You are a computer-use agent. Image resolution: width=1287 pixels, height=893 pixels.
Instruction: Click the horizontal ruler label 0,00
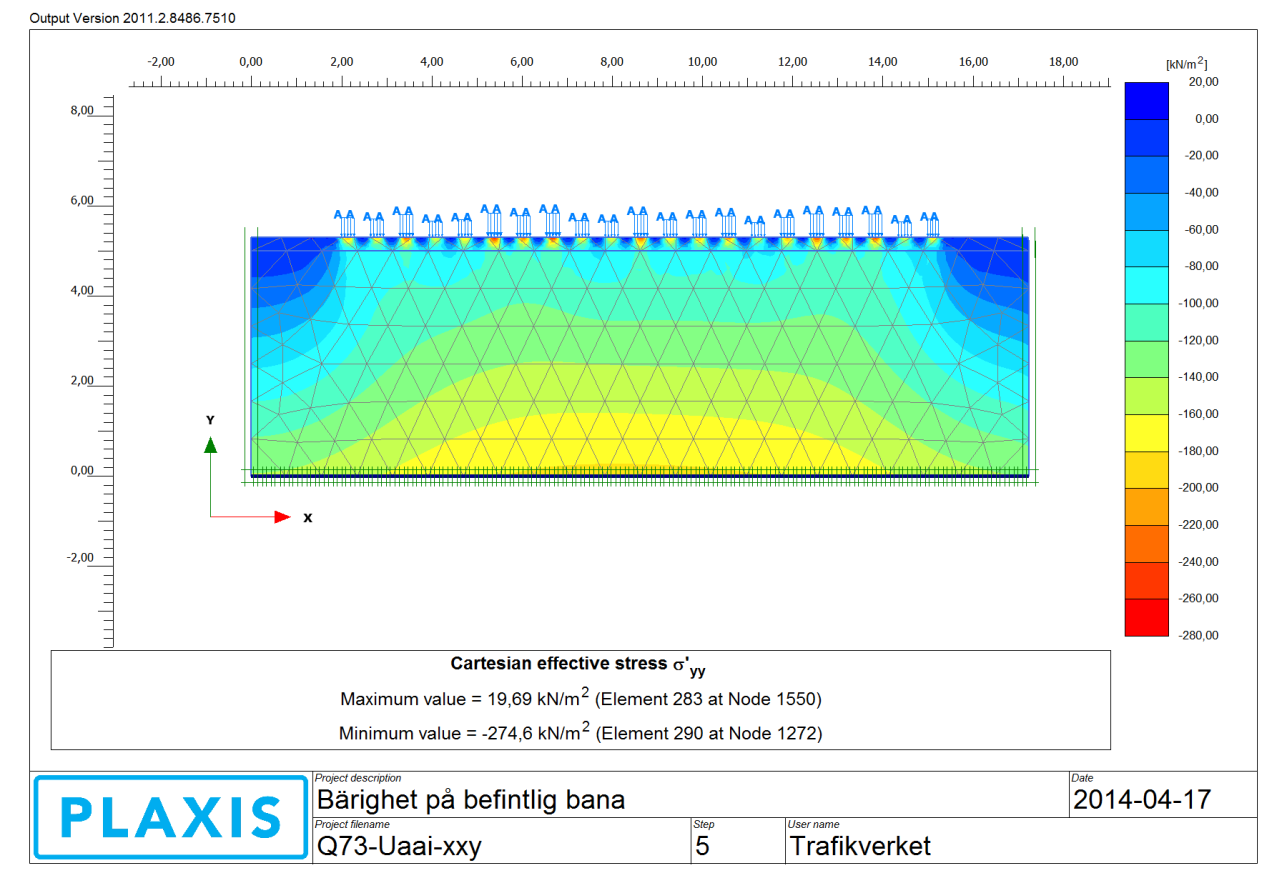click(251, 62)
